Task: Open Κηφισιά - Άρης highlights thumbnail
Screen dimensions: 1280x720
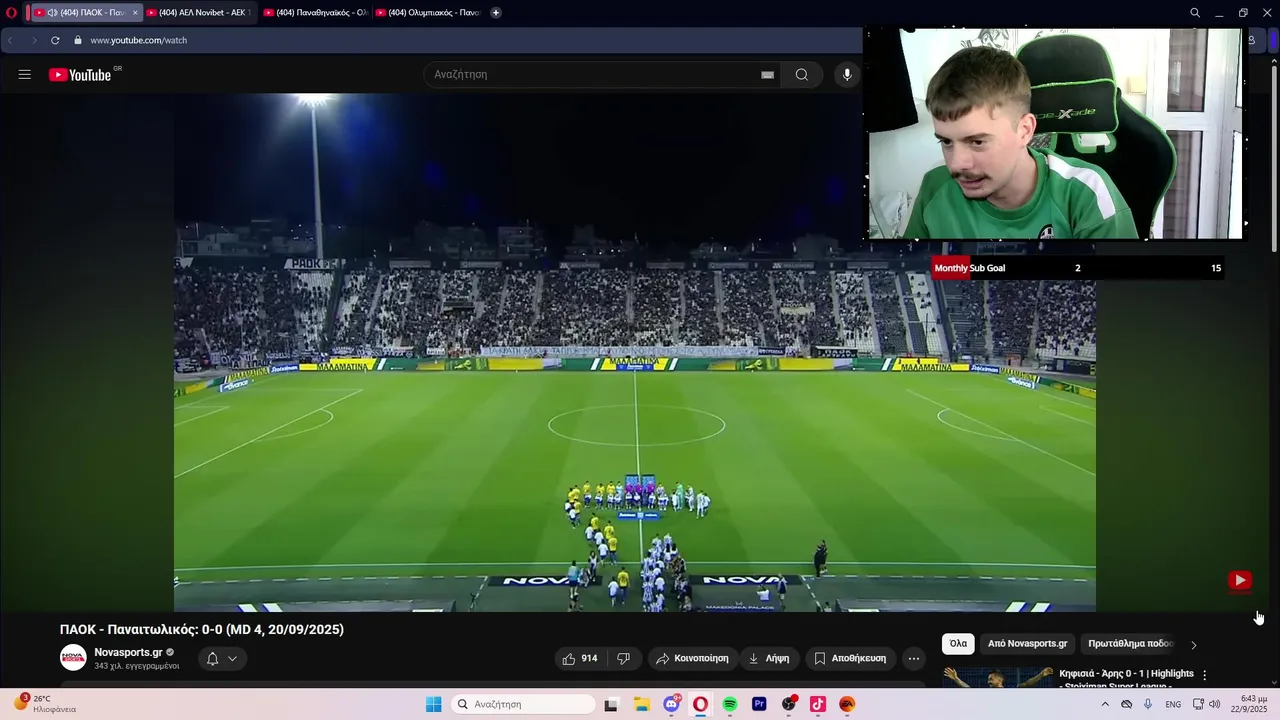Action: [x=997, y=677]
